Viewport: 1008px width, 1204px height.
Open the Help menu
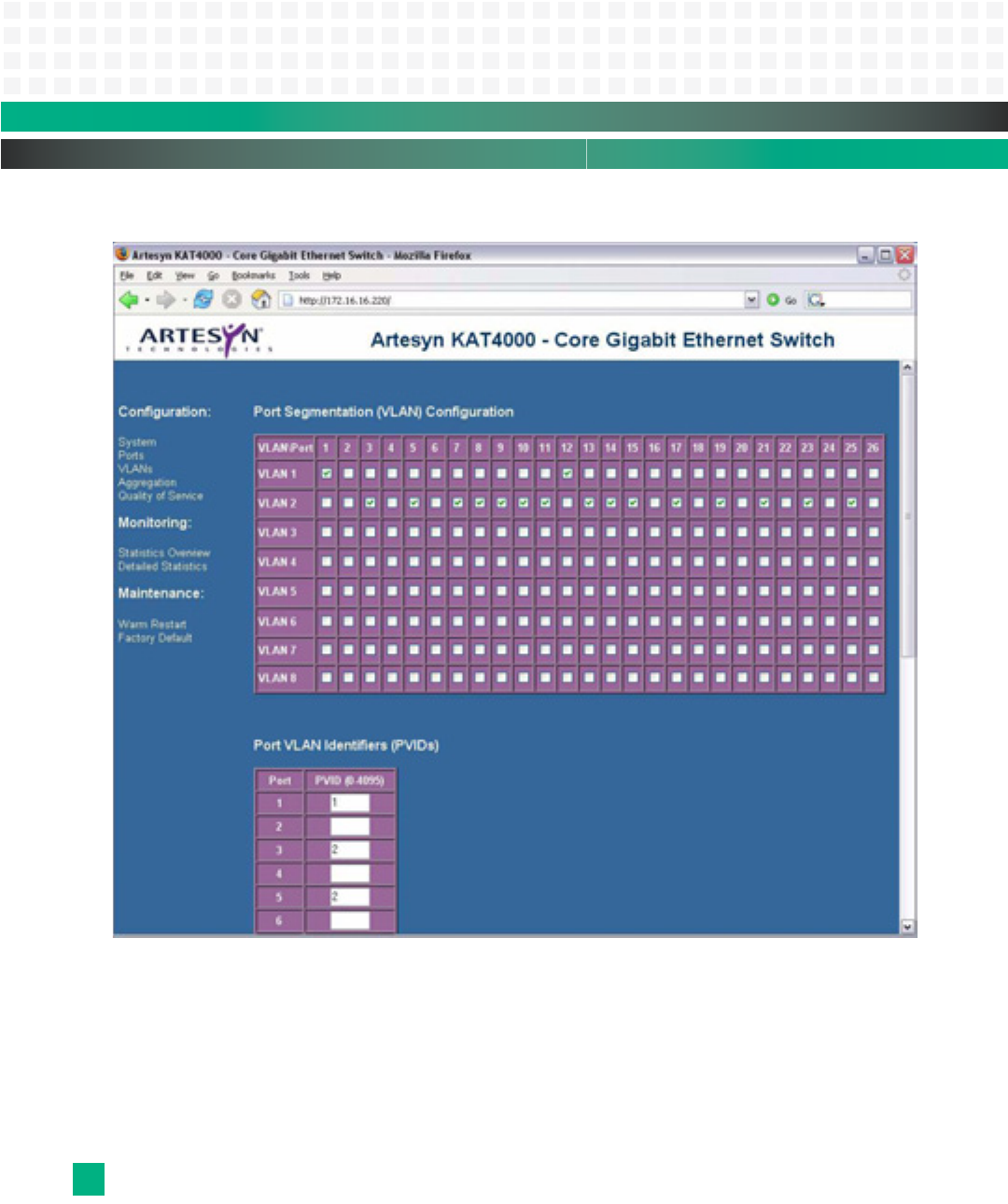(x=331, y=276)
